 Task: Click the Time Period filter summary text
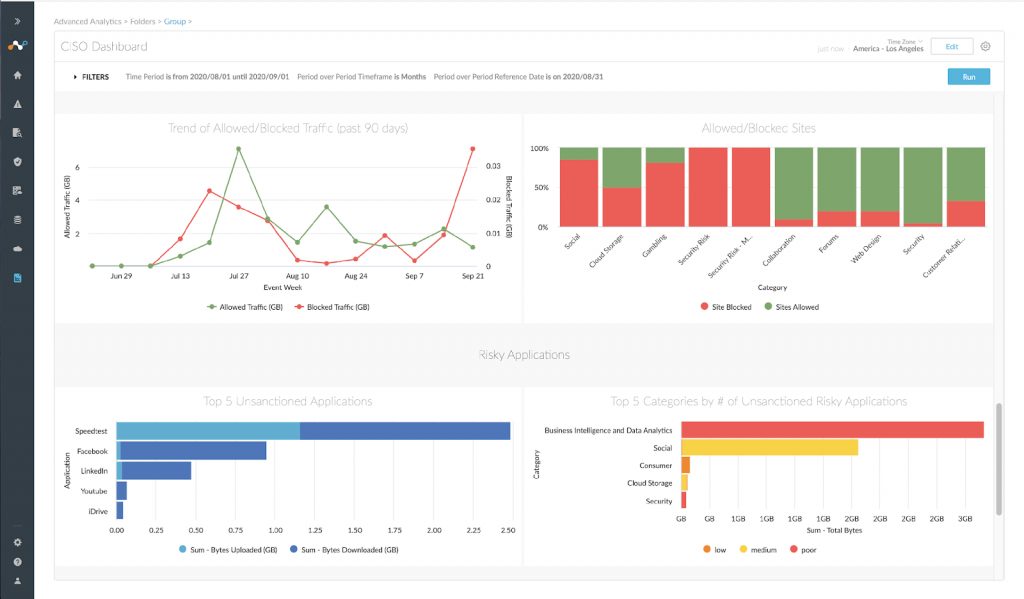tap(207, 77)
